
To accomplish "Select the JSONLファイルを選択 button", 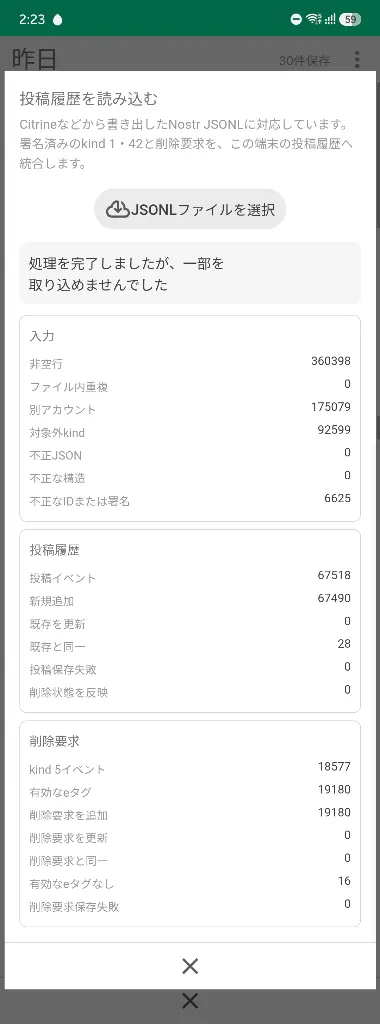I will [190, 209].
